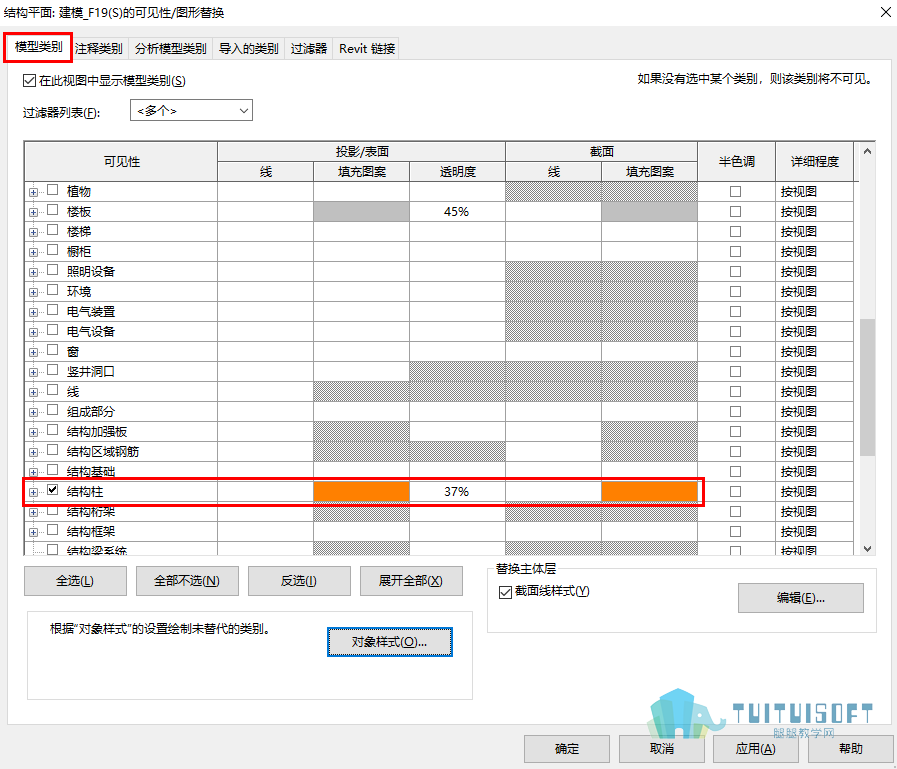This screenshot has height=769, width=897.
Task: Click the scrollbar down arrow in category list
Action: (867, 549)
